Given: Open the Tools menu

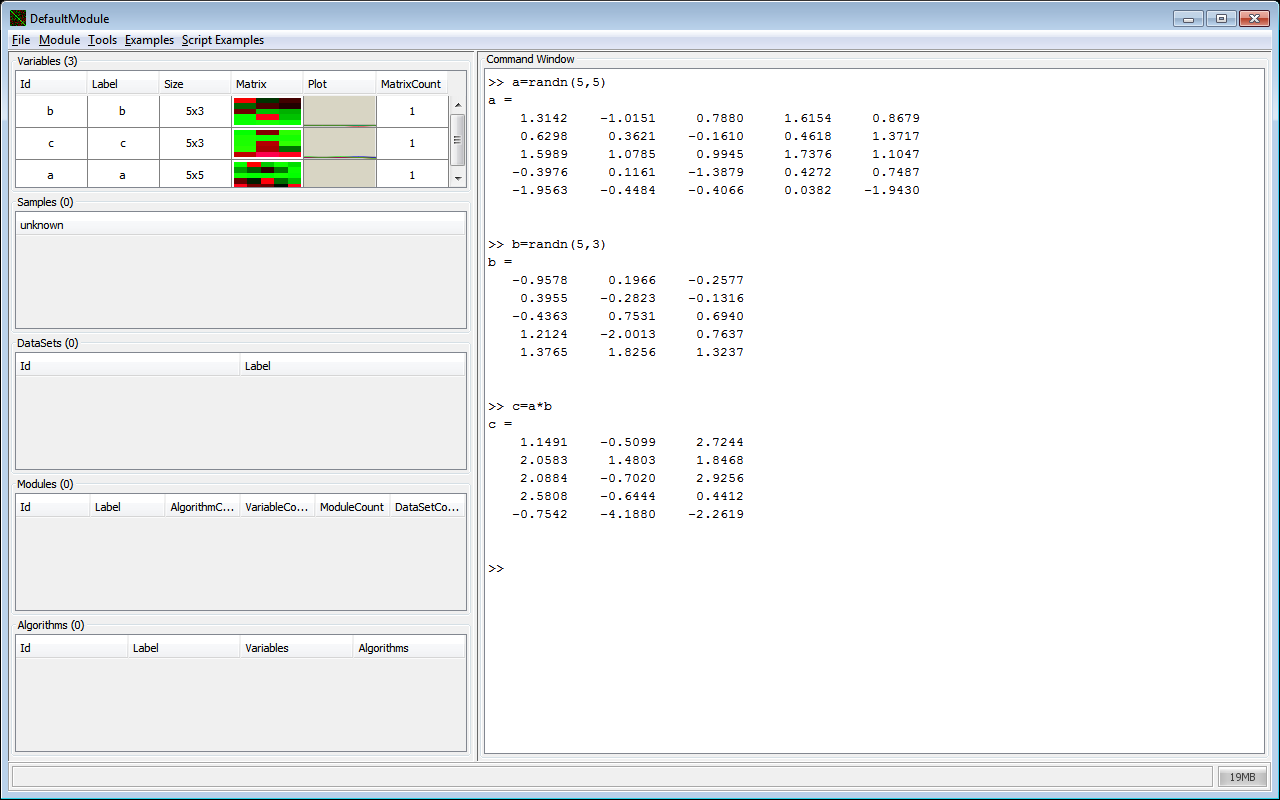Looking at the screenshot, I should point(102,40).
